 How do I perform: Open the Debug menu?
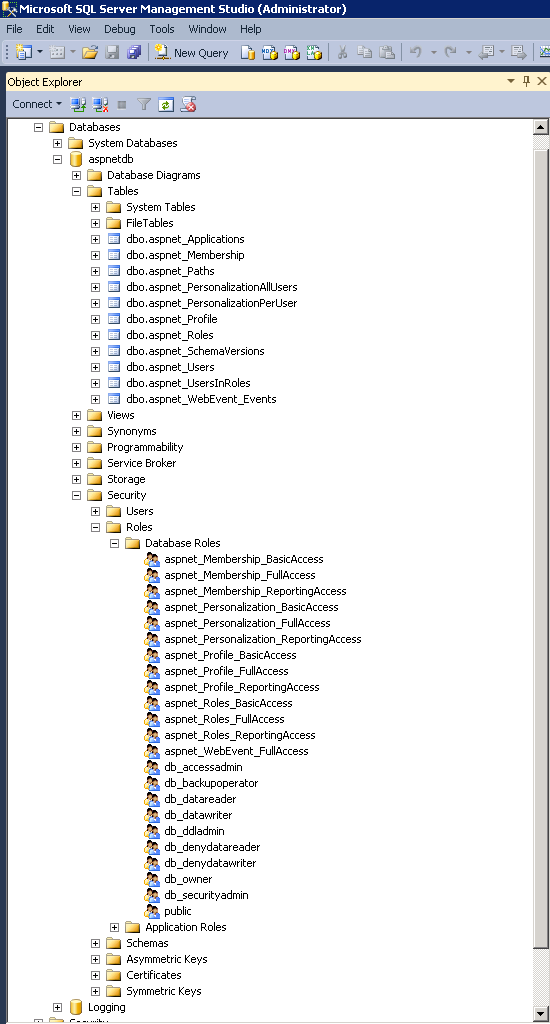coord(120,29)
